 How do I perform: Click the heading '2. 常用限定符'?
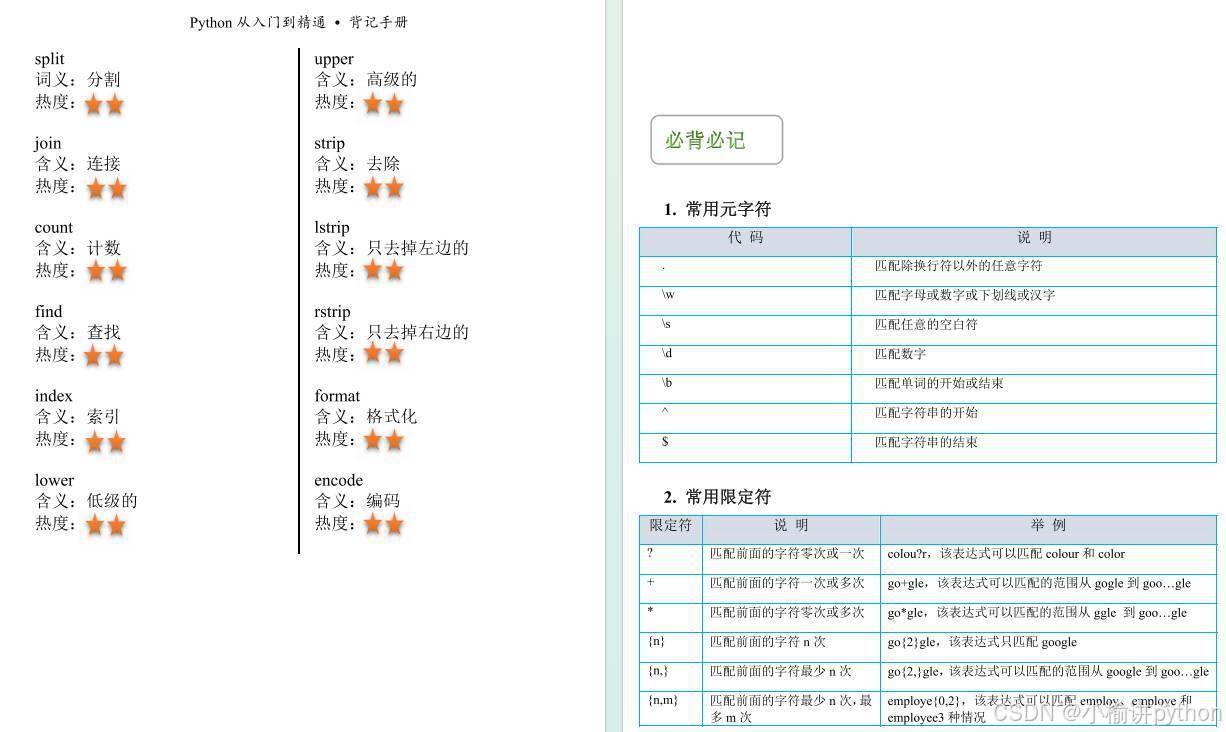point(717,497)
